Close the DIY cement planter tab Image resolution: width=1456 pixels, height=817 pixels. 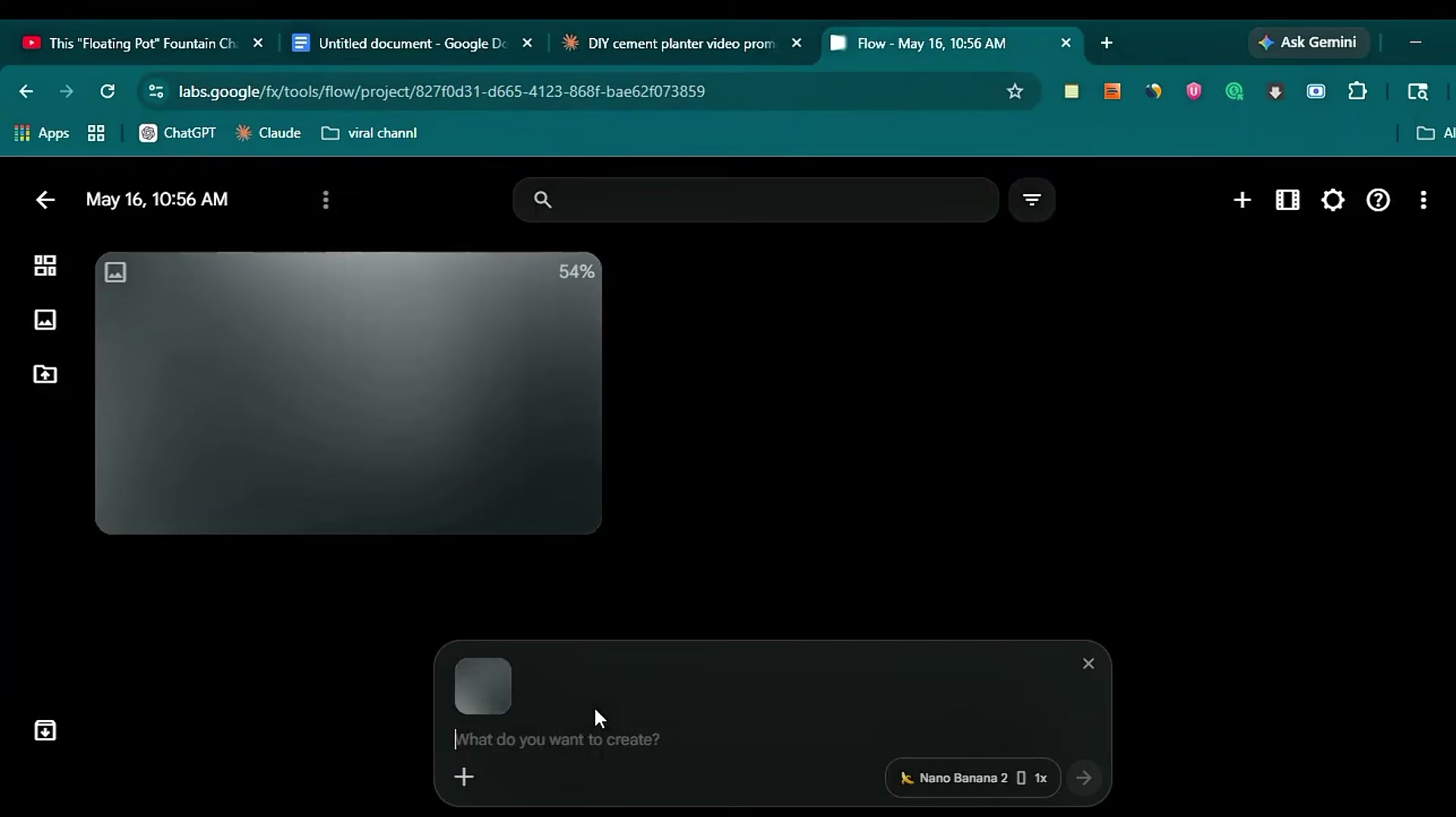click(x=796, y=43)
